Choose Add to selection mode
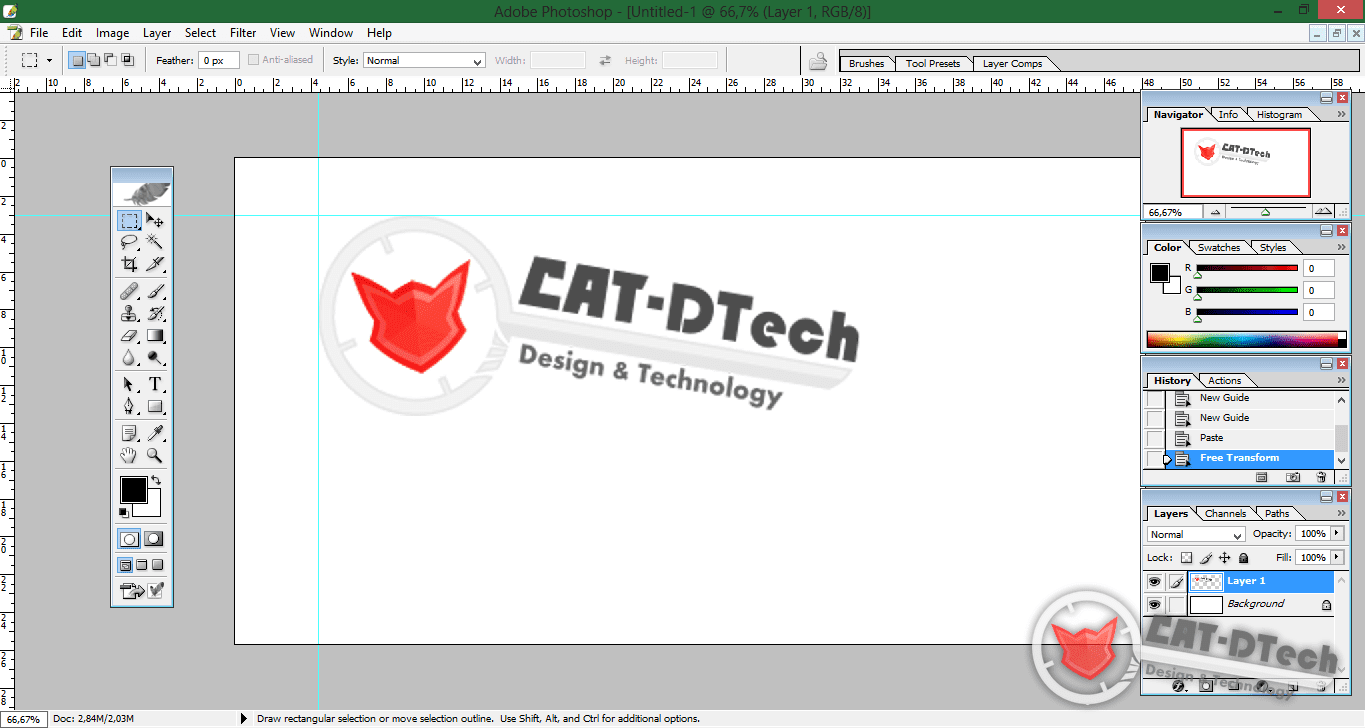Screen dimensions: 1365x728 (93, 60)
